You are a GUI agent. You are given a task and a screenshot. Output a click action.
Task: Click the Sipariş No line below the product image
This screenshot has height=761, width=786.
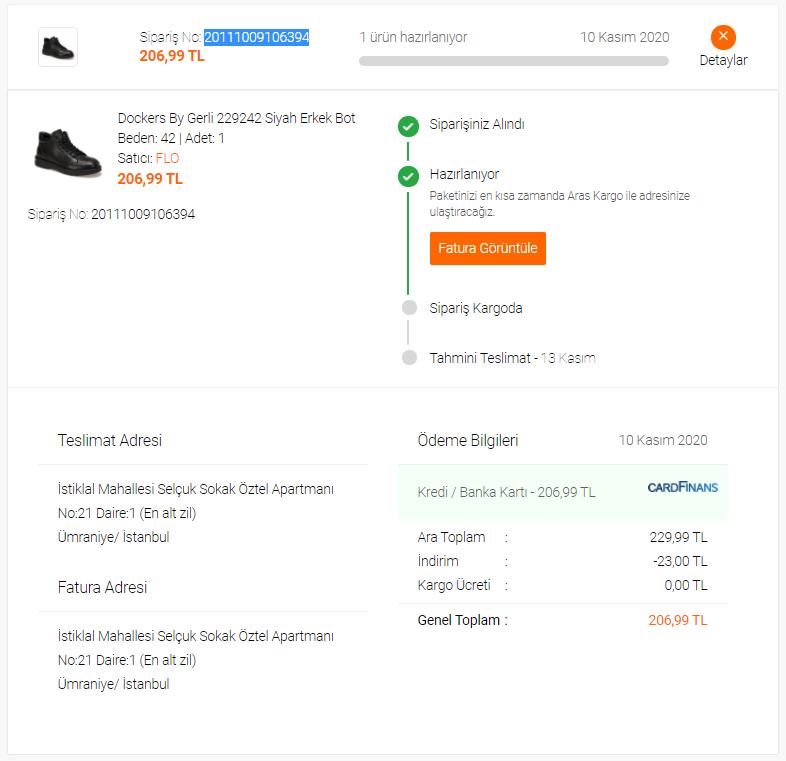(111, 215)
